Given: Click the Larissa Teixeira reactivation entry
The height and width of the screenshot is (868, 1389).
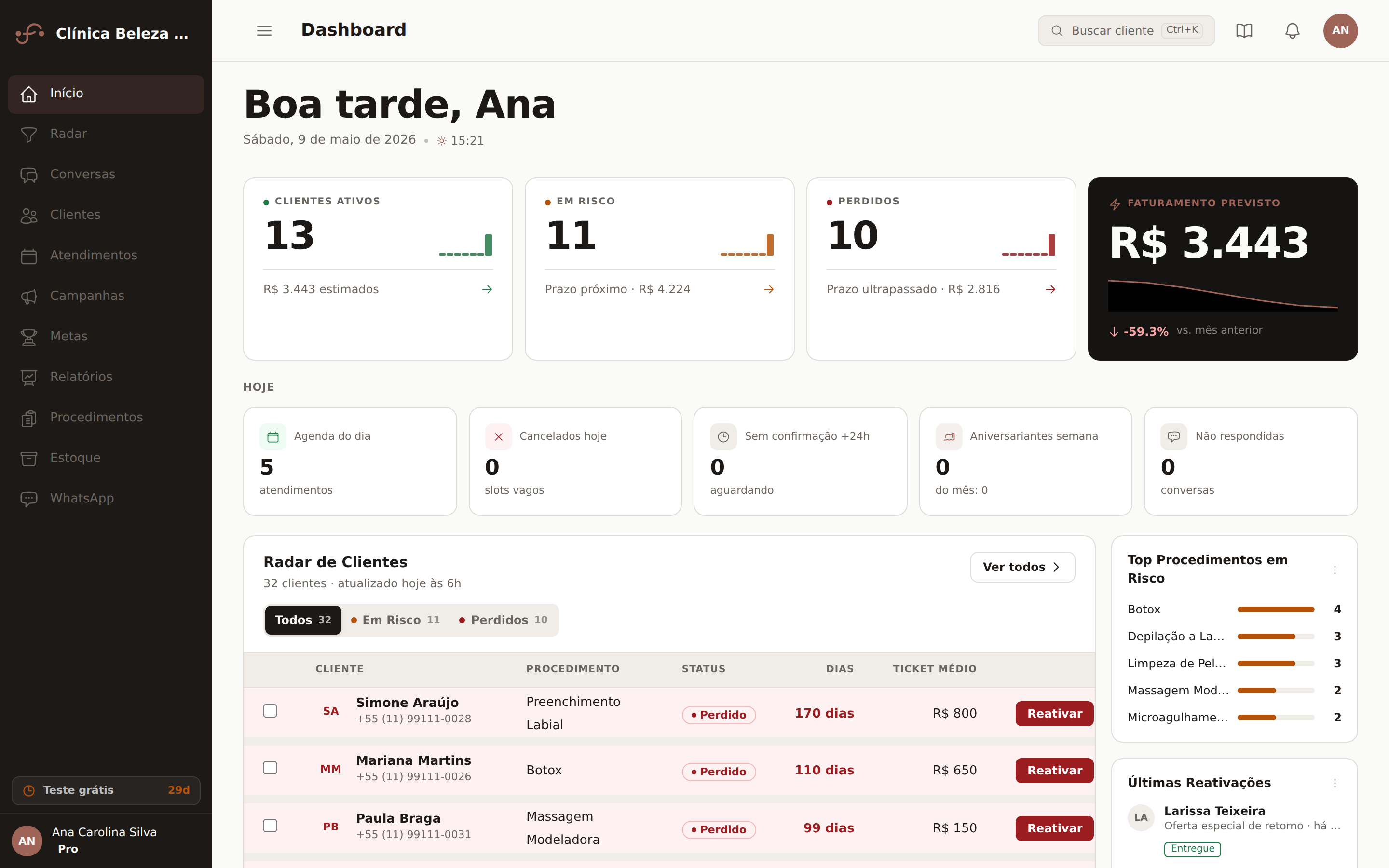Looking at the screenshot, I should click(1234, 830).
